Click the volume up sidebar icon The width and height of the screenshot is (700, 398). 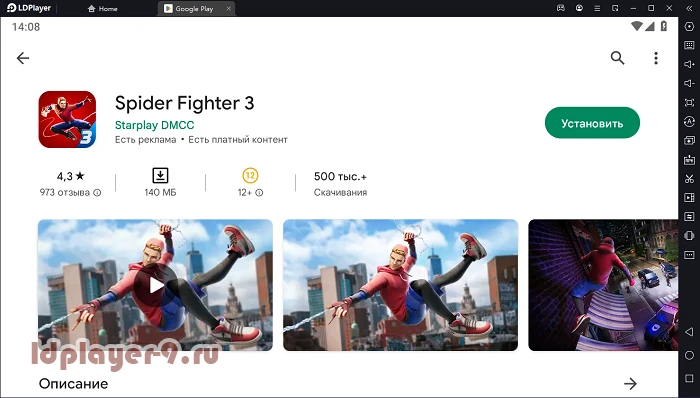pos(689,64)
